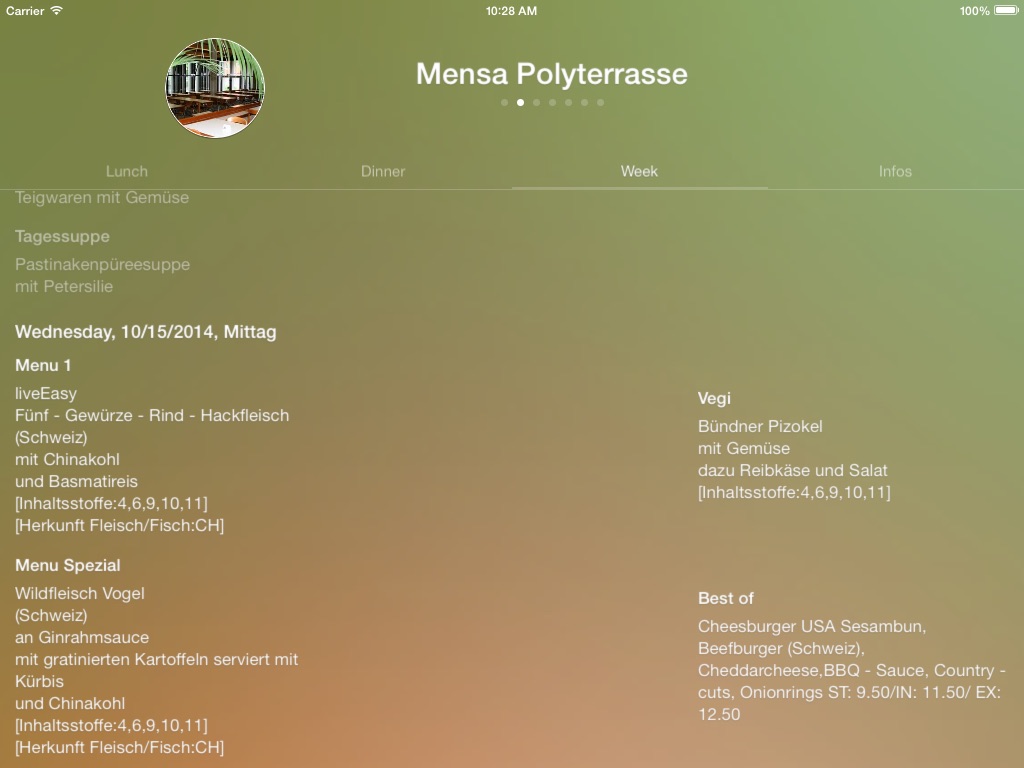Tap the Mensa Polyterrasse round photo

tap(215, 88)
